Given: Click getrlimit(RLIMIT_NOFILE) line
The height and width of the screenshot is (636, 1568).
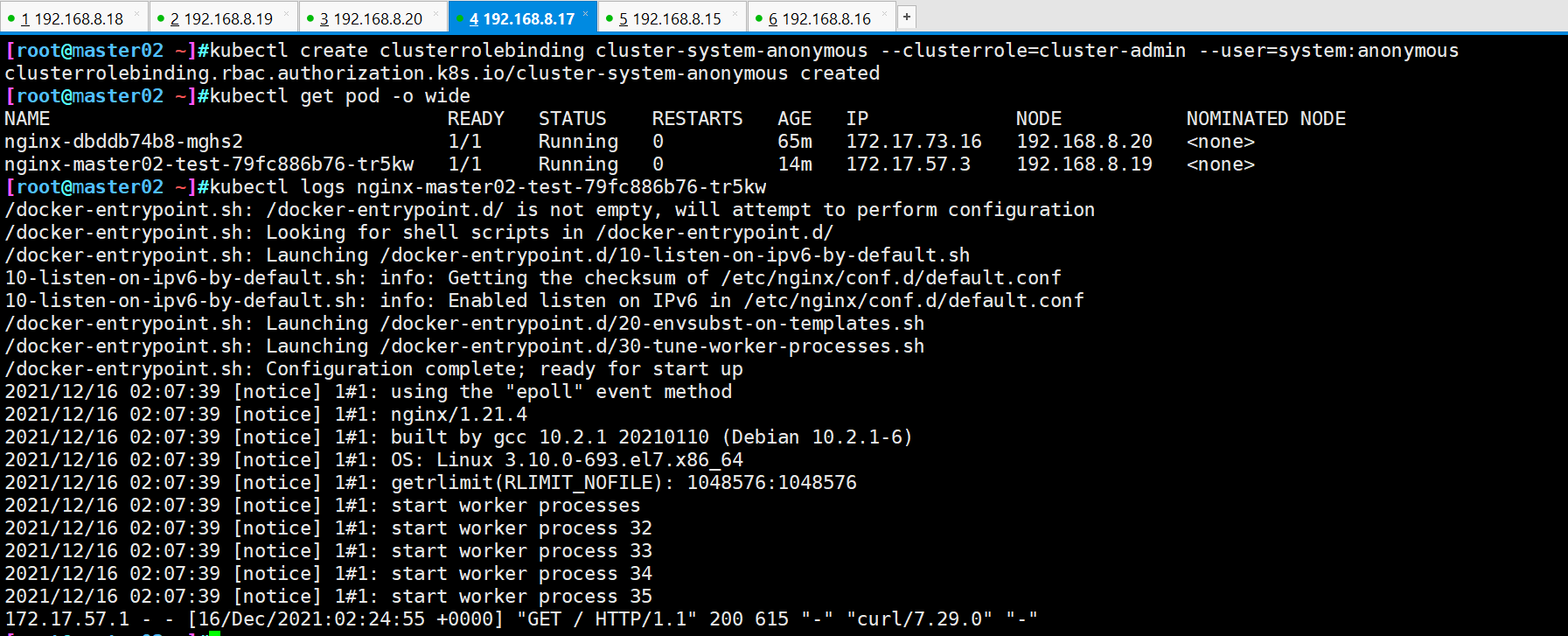Looking at the screenshot, I should point(430,483).
